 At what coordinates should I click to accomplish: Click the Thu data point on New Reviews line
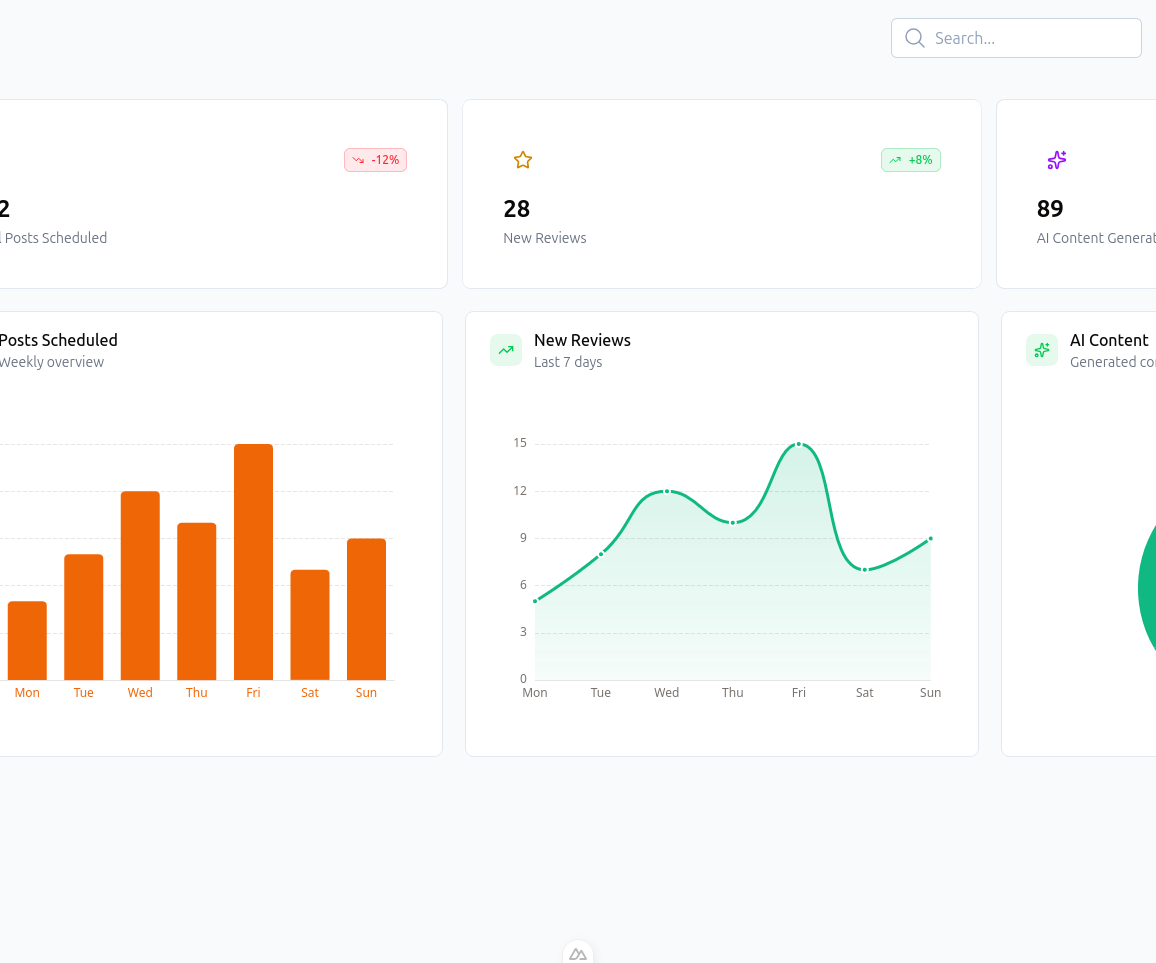coord(733,523)
